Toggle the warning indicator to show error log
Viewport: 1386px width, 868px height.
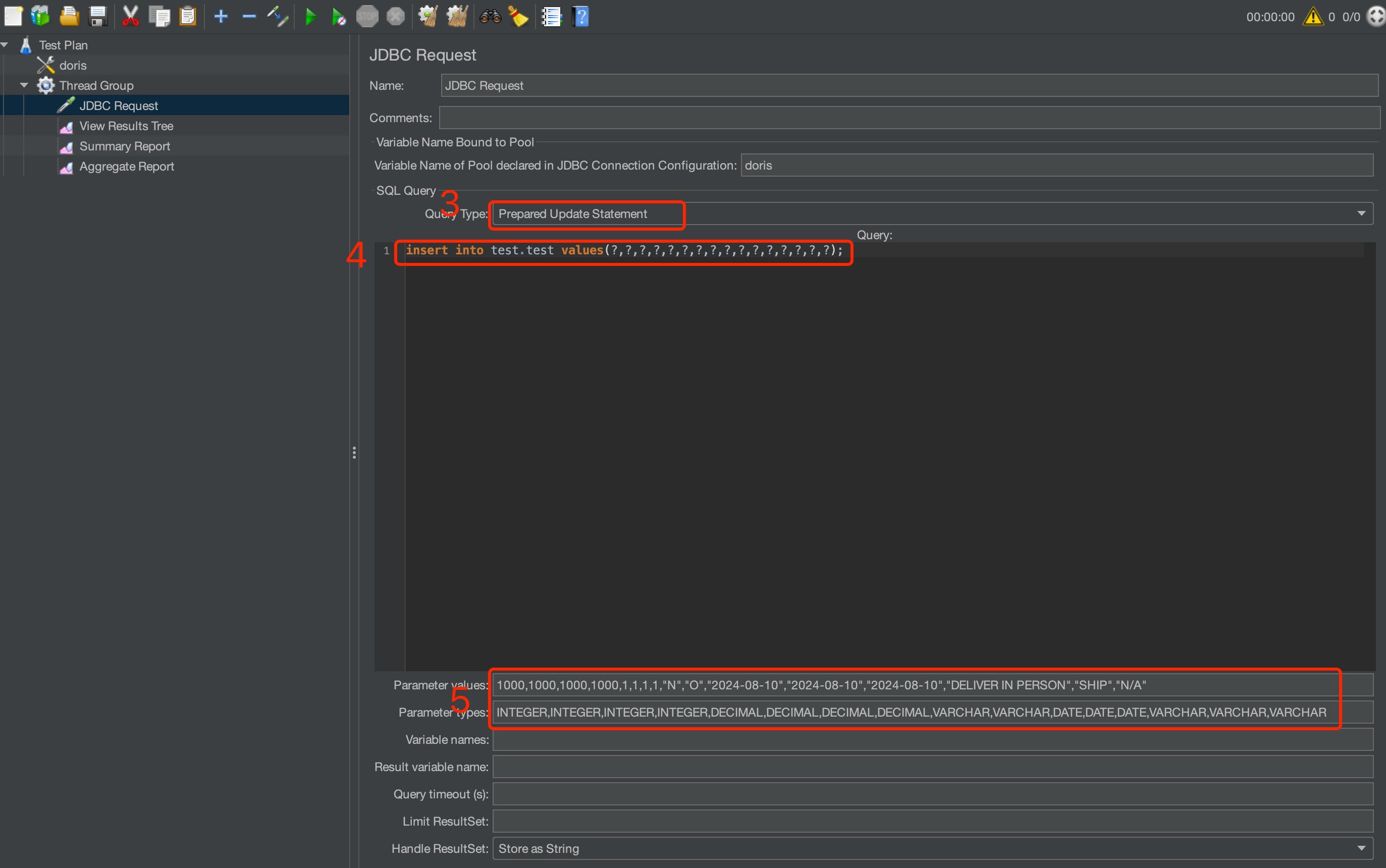tap(1313, 17)
